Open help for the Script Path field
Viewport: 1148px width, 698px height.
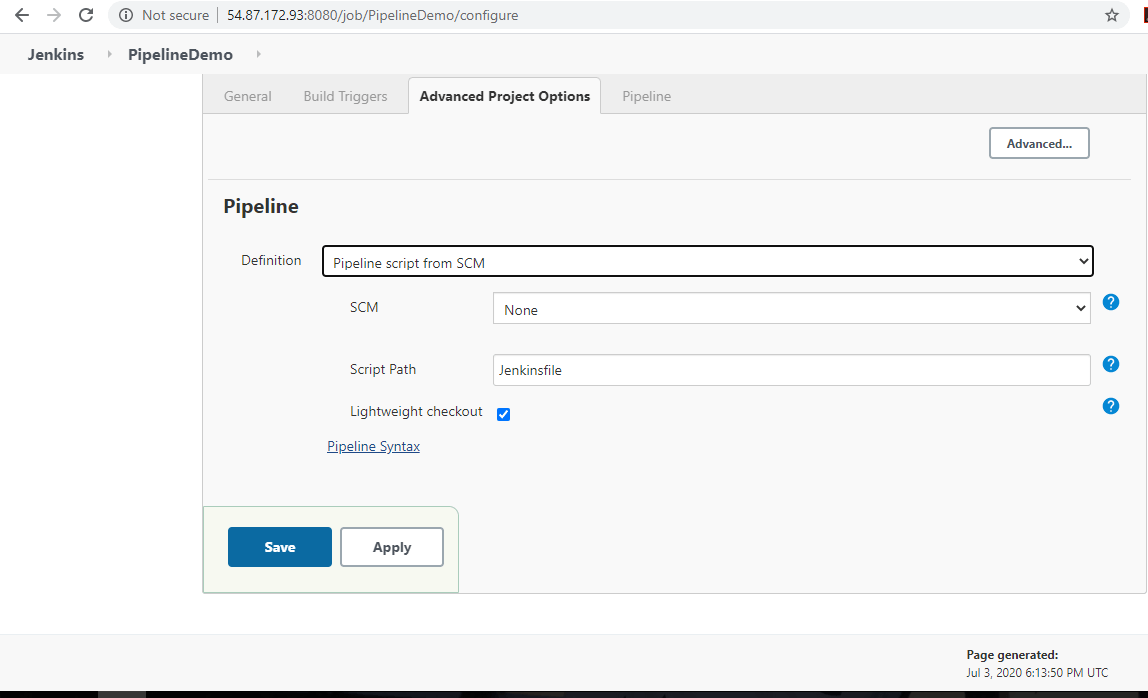[1111, 364]
